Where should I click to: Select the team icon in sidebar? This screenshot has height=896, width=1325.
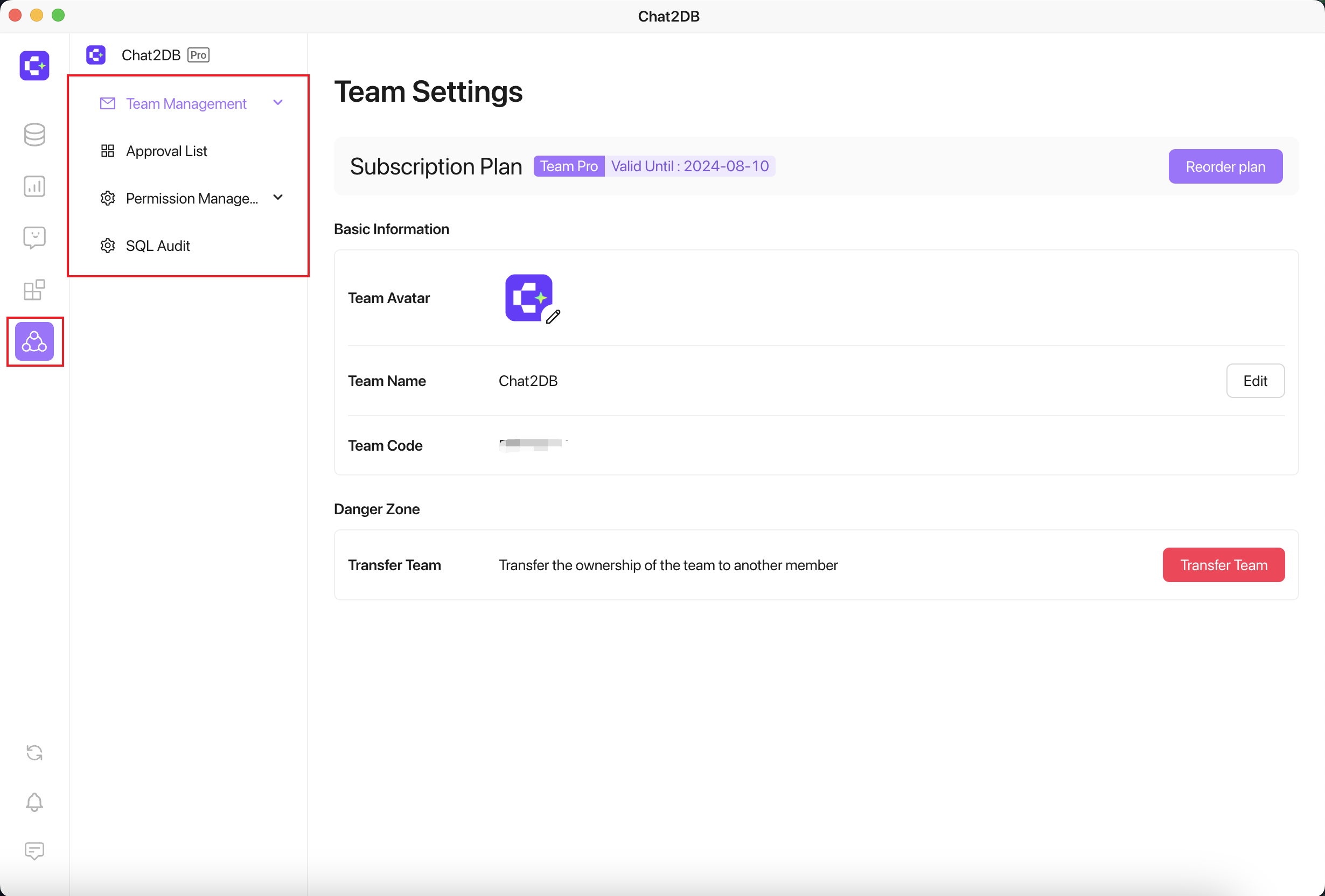click(34, 341)
